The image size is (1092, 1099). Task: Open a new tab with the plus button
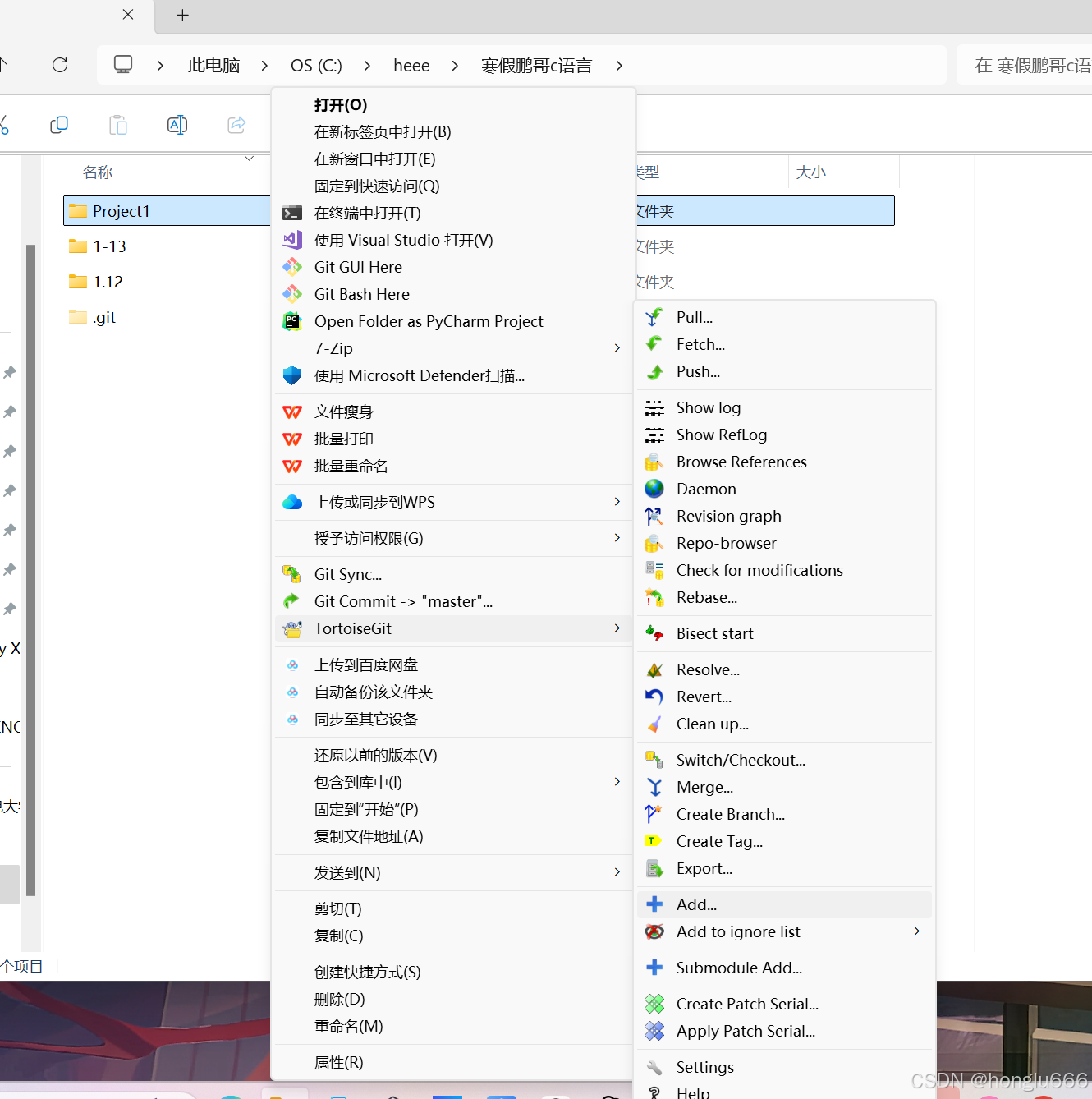pos(182,15)
